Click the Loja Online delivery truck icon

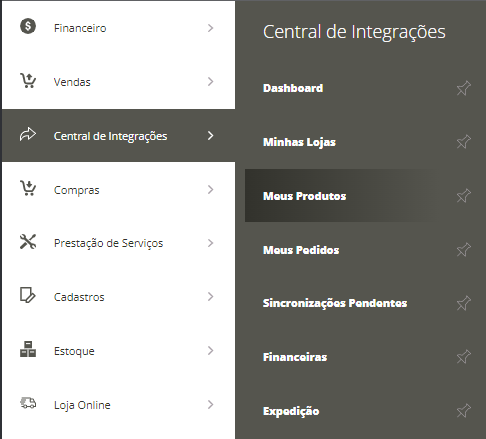(x=28, y=403)
